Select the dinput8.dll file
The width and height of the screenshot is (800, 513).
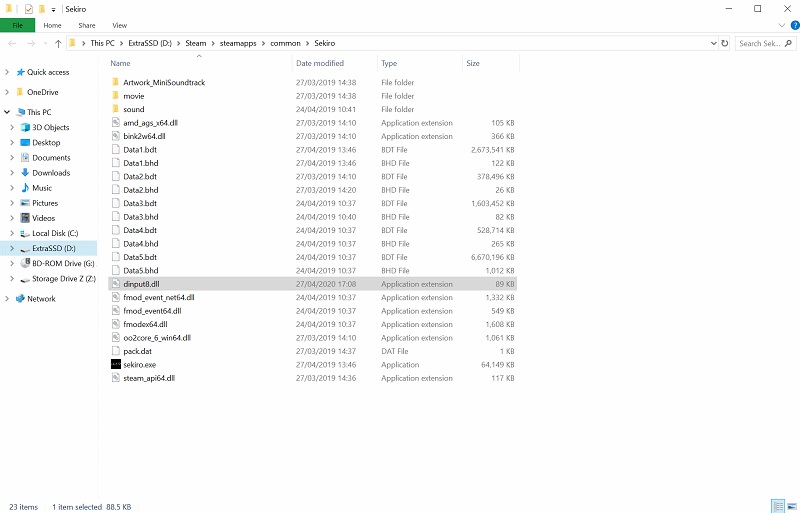click(x=140, y=284)
